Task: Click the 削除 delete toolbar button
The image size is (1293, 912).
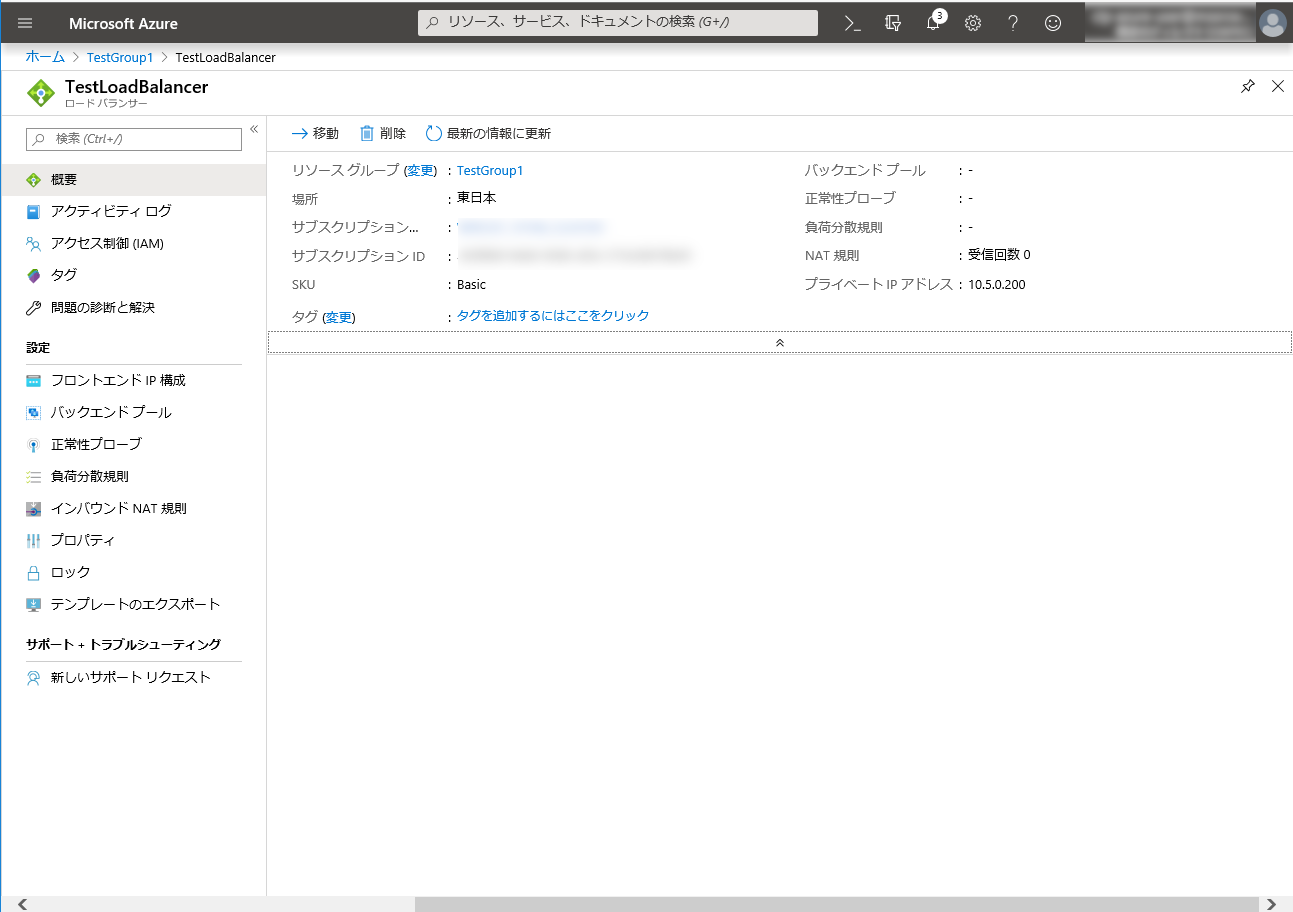Action: coord(383,133)
